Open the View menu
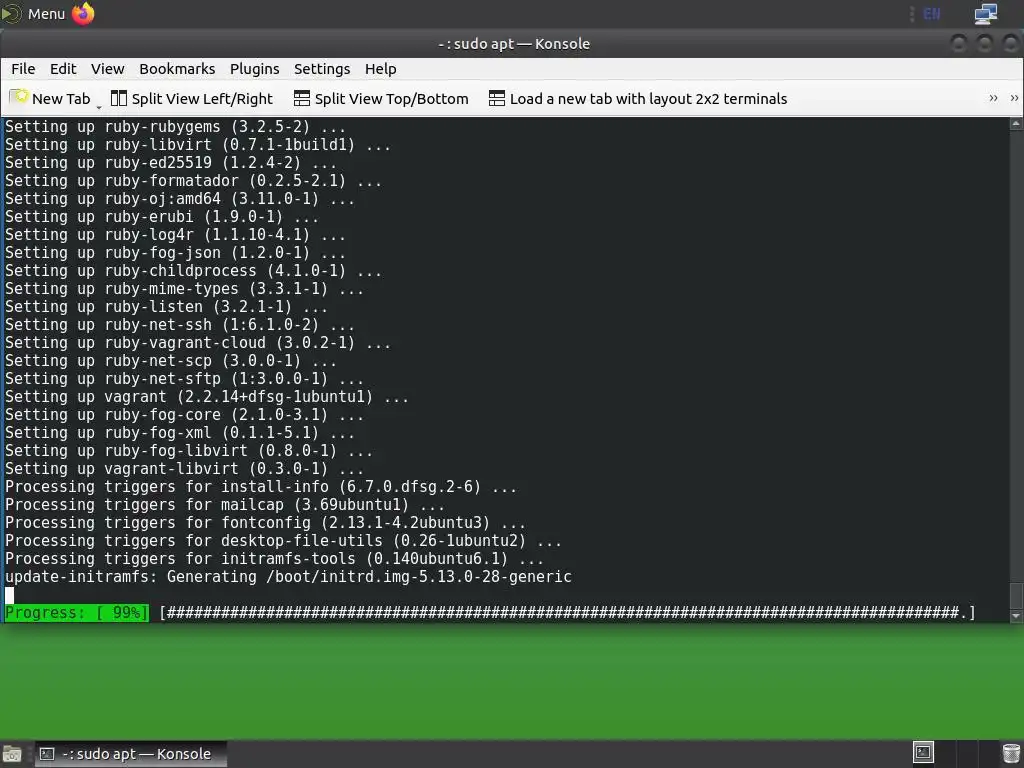 (108, 69)
